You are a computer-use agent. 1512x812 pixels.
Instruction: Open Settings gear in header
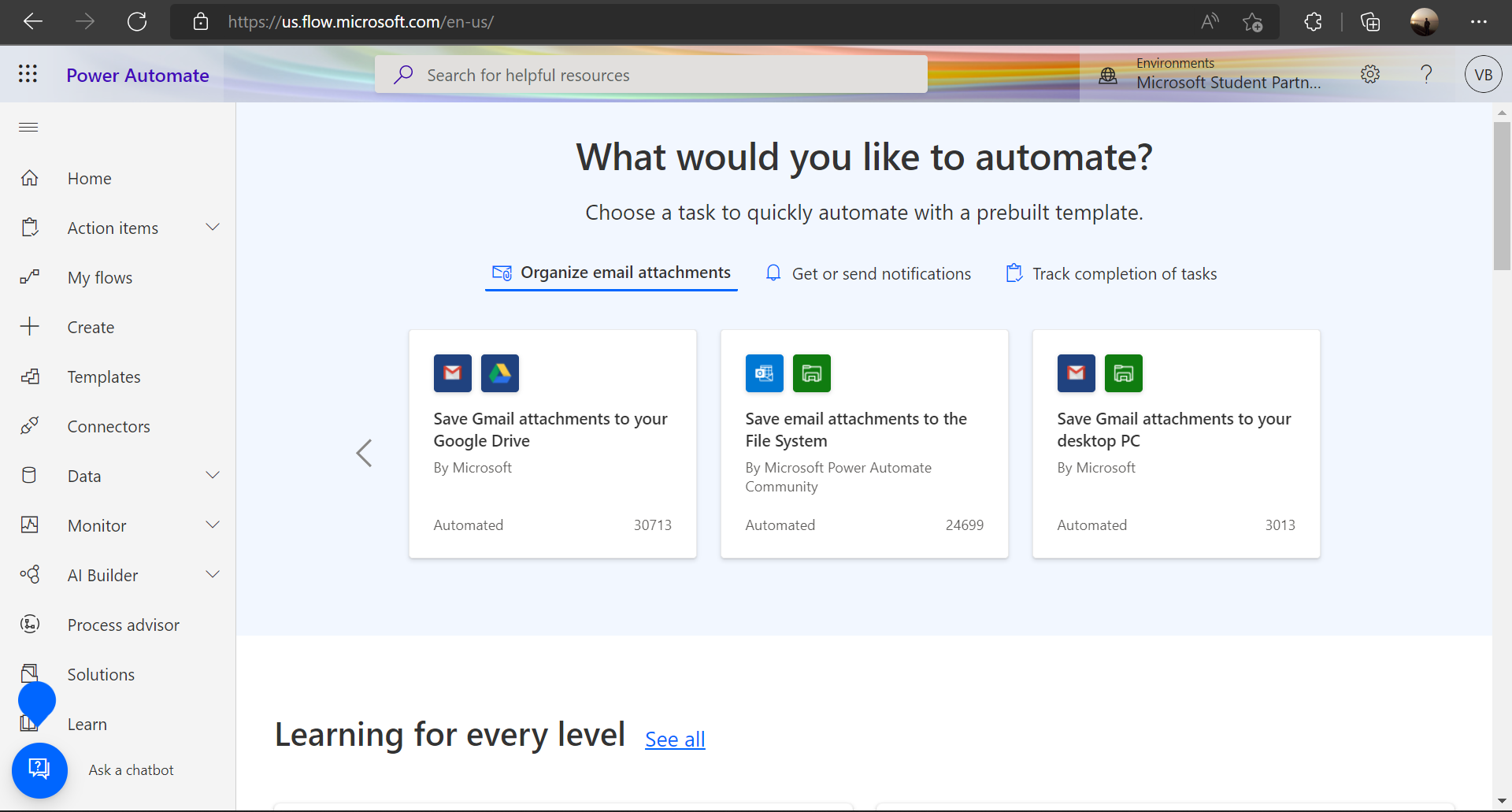tap(1370, 74)
